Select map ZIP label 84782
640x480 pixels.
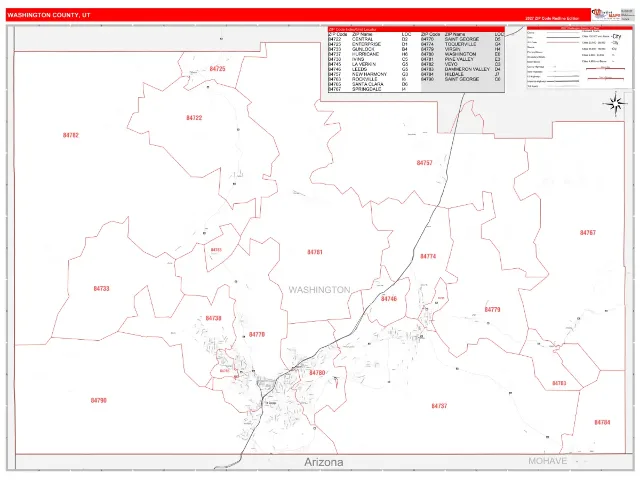71,135
